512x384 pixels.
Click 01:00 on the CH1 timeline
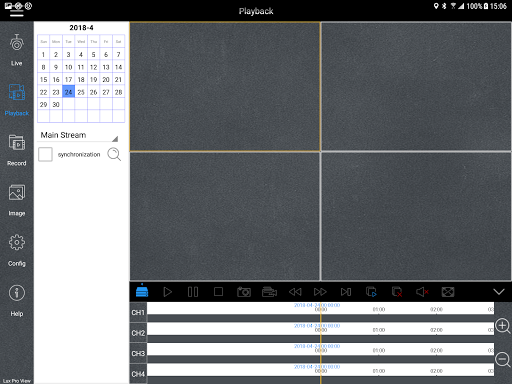click(x=379, y=309)
